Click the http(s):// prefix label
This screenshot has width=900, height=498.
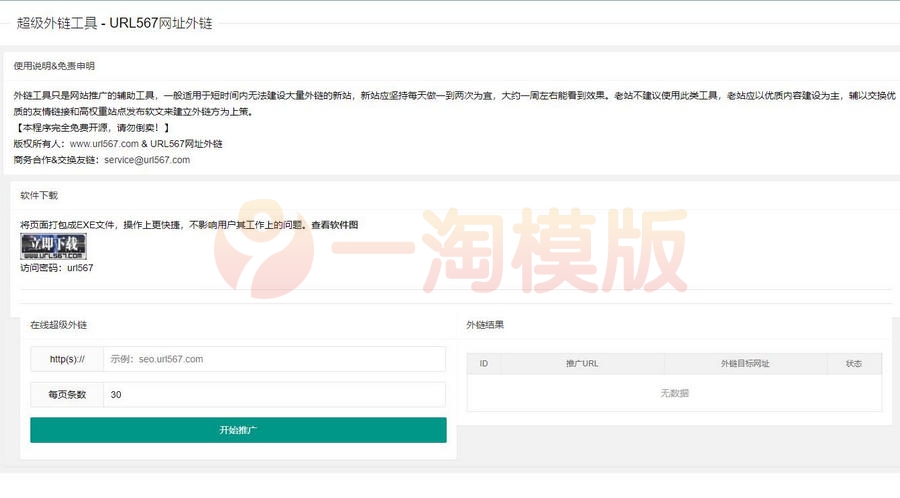coord(67,359)
